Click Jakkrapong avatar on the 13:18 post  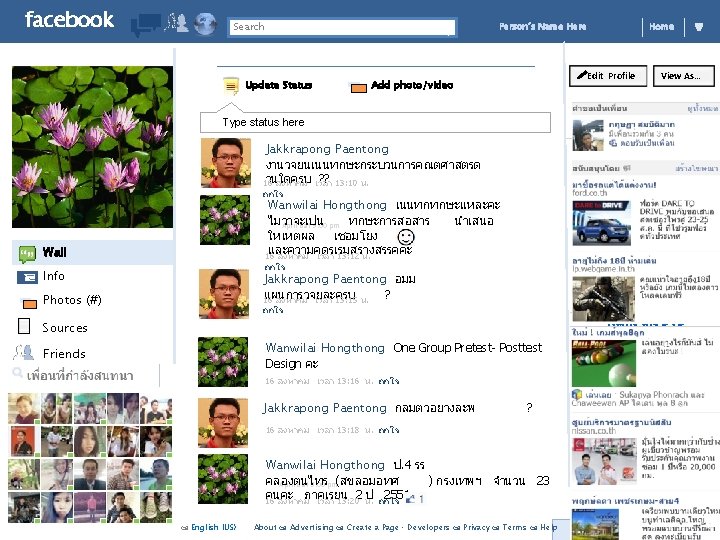[223, 423]
